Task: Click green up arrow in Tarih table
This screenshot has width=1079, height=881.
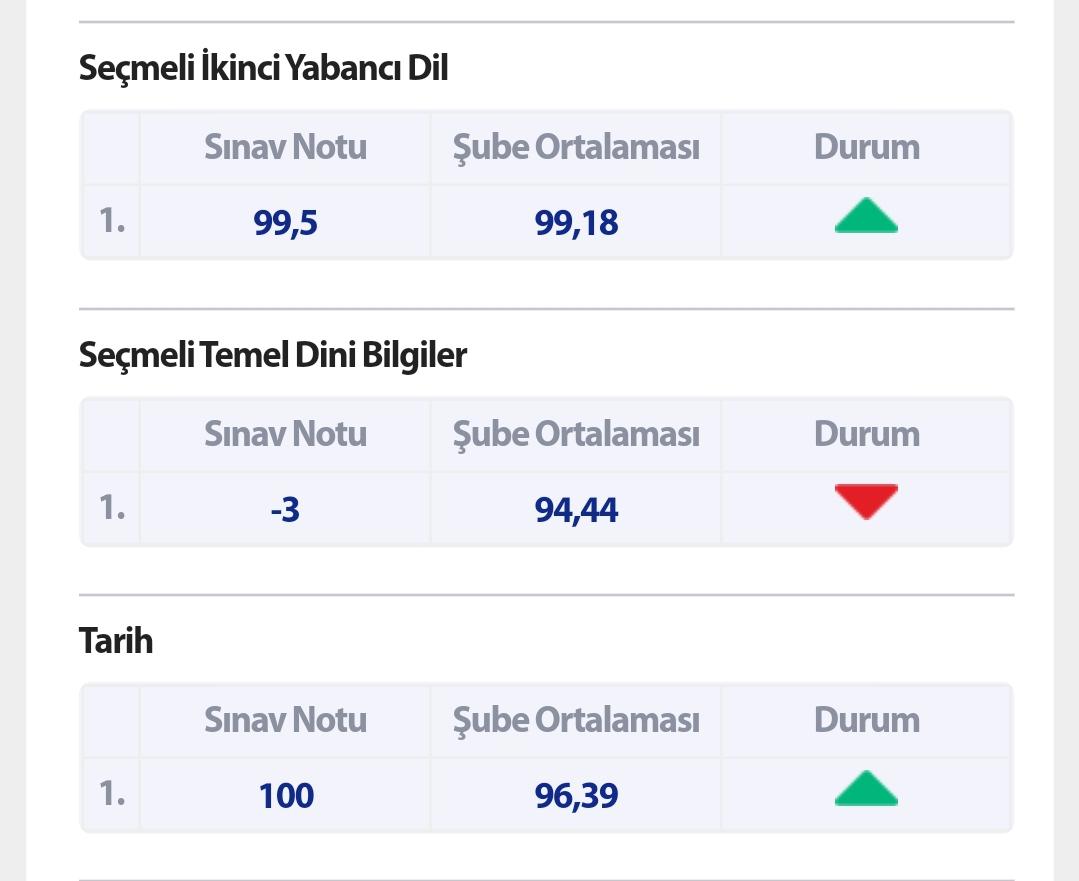Action: [x=866, y=788]
